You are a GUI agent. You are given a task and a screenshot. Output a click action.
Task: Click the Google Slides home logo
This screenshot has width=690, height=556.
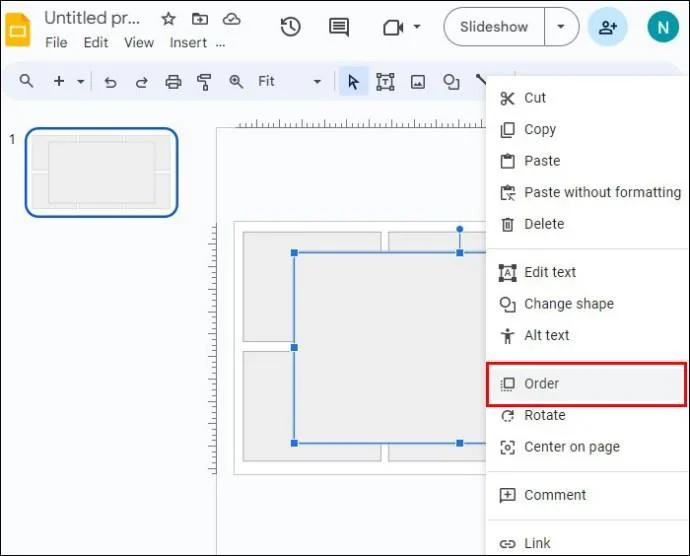point(18,29)
